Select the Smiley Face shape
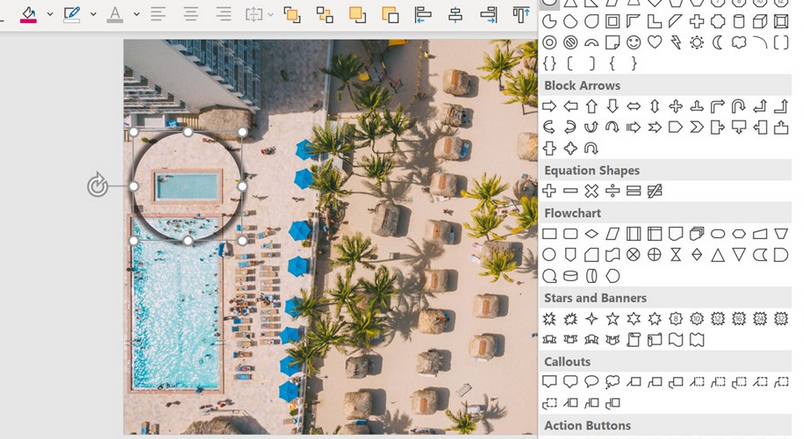The image size is (804, 439). (x=634, y=43)
